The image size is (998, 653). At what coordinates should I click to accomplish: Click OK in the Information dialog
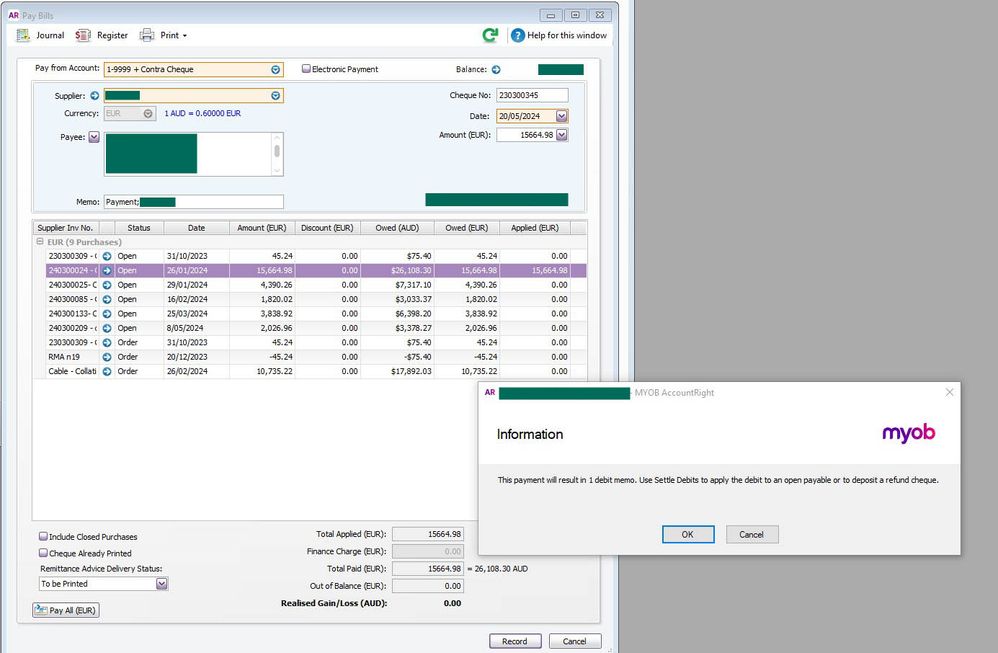[x=688, y=534]
